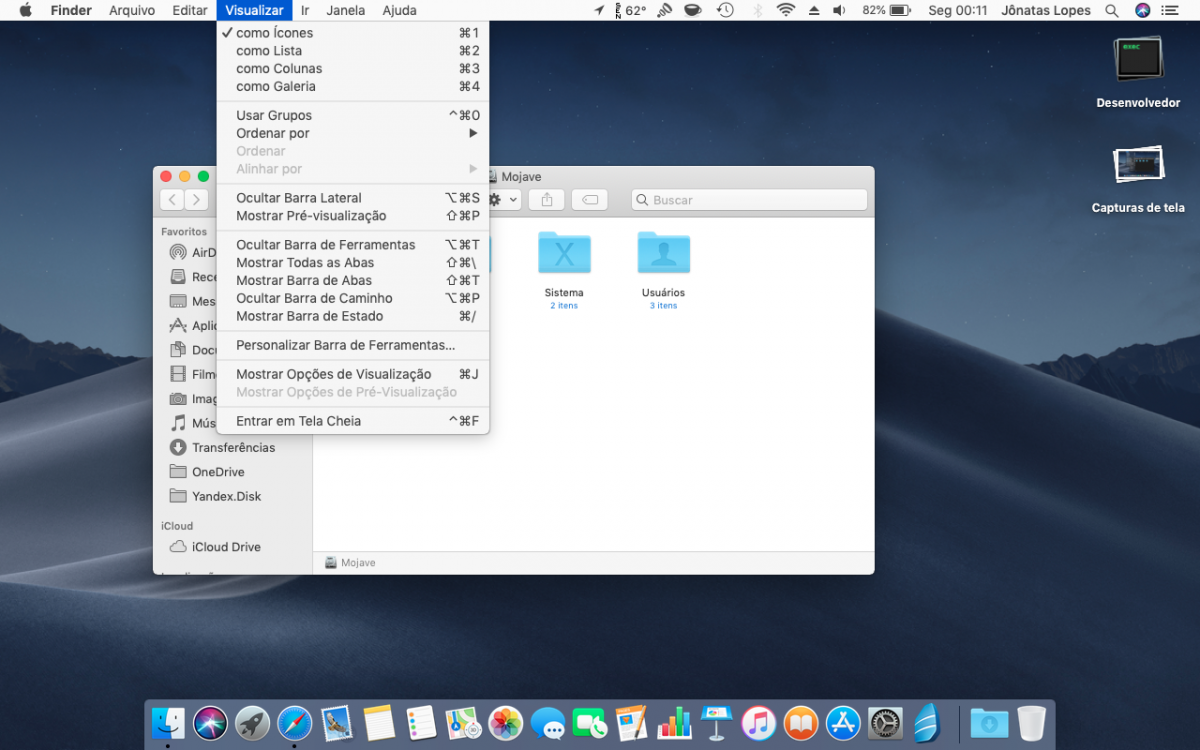Choose Ocultar Barra de Ferramentas
The height and width of the screenshot is (750, 1200).
(x=353, y=245)
